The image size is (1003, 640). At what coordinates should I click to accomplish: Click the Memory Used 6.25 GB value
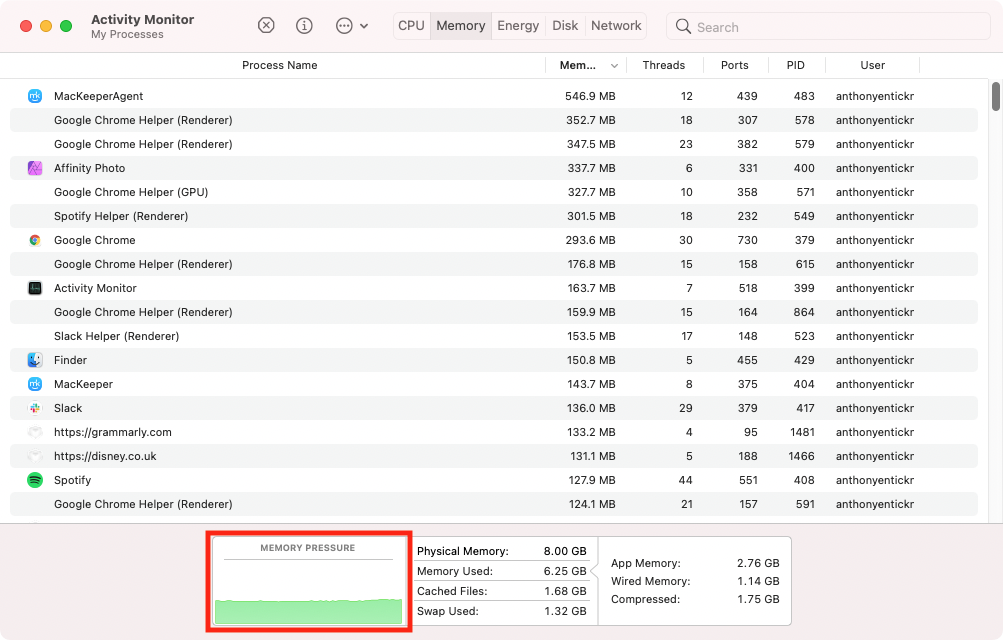[x=565, y=571]
